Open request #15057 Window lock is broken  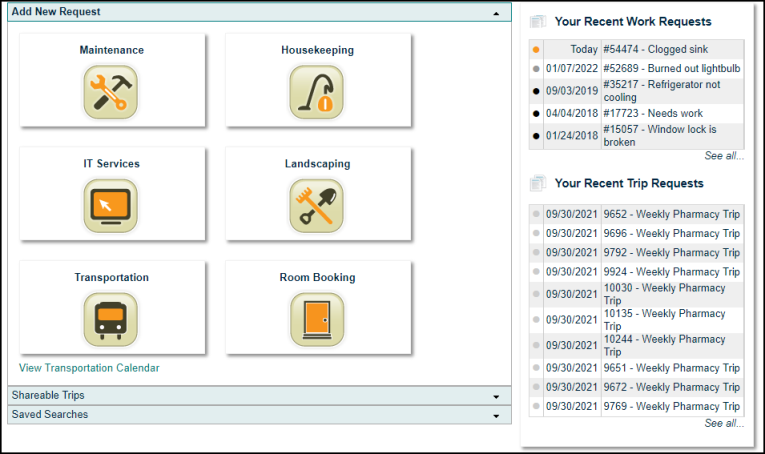pyautogui.click(x=660, y=136)
